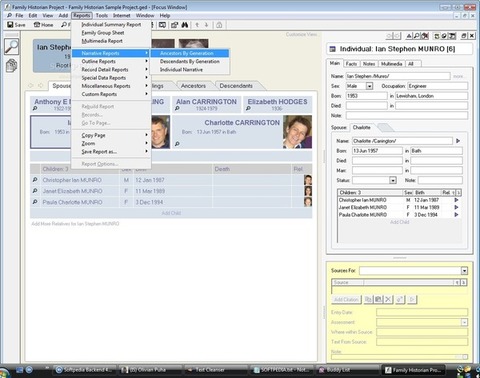
Task: Click the paste citation icon
Action: [378, 299]
